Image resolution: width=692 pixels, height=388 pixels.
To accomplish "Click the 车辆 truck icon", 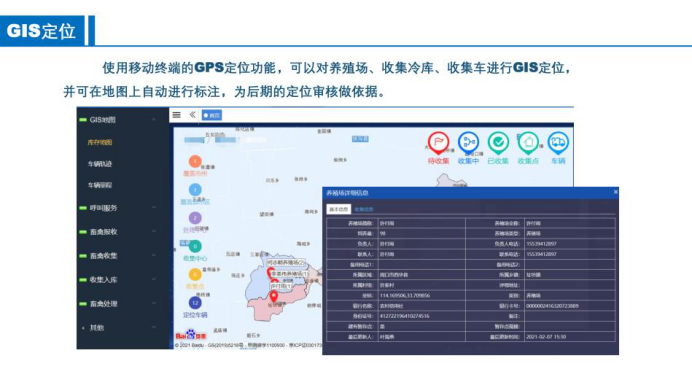I will pyautogui.click(x=558, y=143).
